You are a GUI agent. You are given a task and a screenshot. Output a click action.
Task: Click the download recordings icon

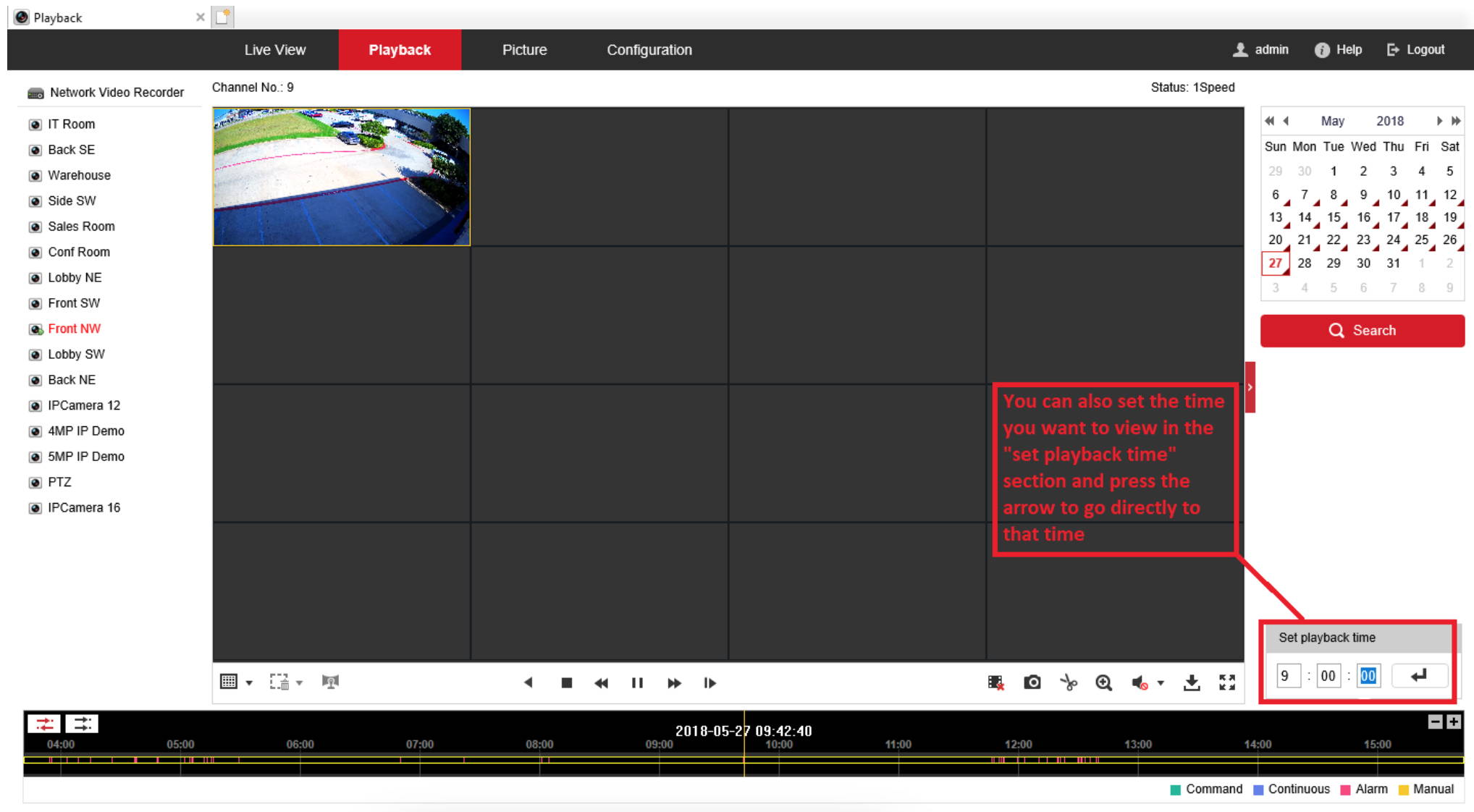[1191, 682]
